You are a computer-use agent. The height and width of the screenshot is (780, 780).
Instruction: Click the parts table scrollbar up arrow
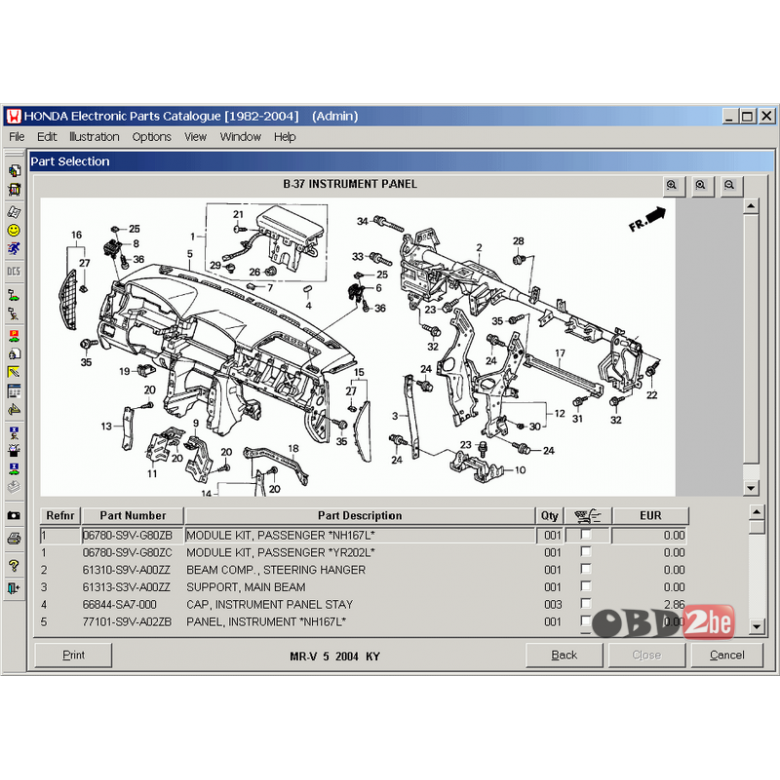tap(757, 512)
